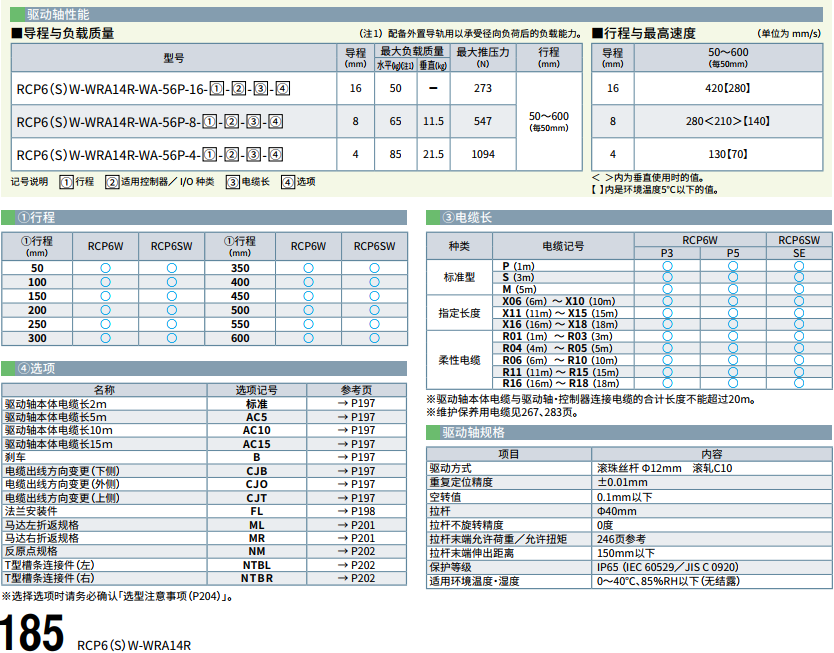The width and height of the screenshot is (834, 653).
Task: Click the spec value ±0.01mm
Action: click(622, 482)
